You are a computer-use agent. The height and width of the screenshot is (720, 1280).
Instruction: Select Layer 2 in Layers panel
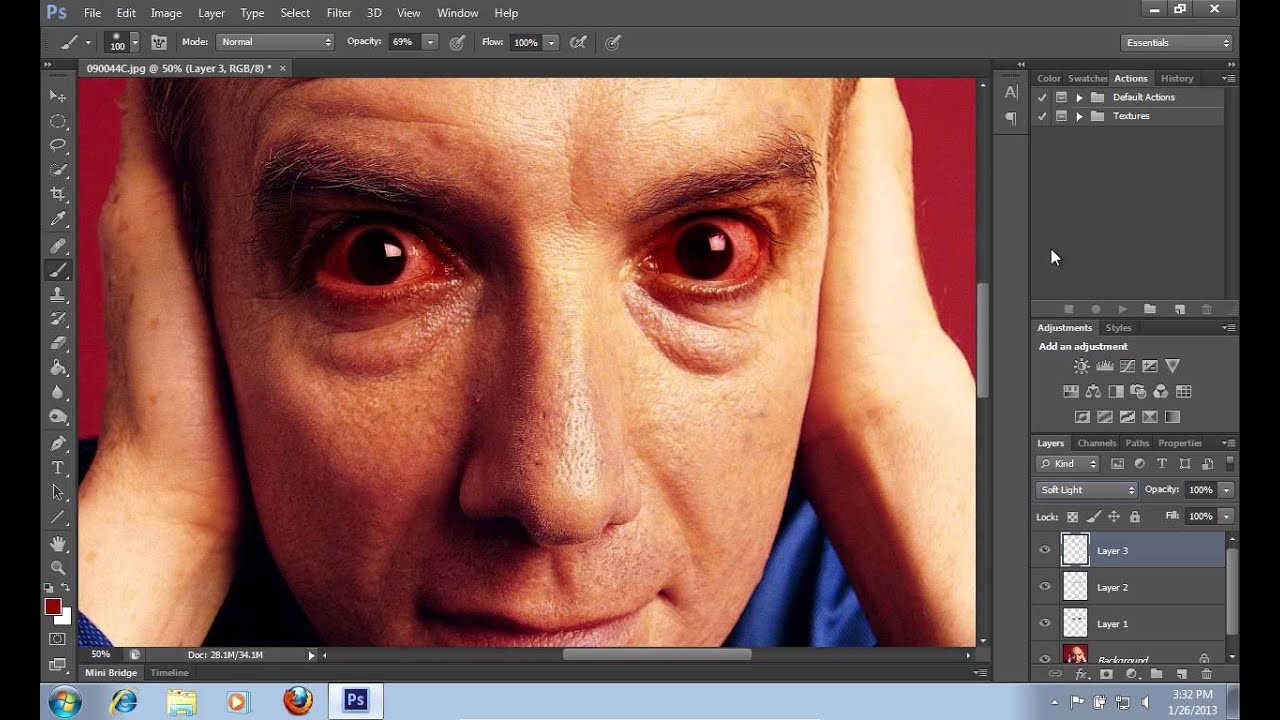pos(1130,587)
